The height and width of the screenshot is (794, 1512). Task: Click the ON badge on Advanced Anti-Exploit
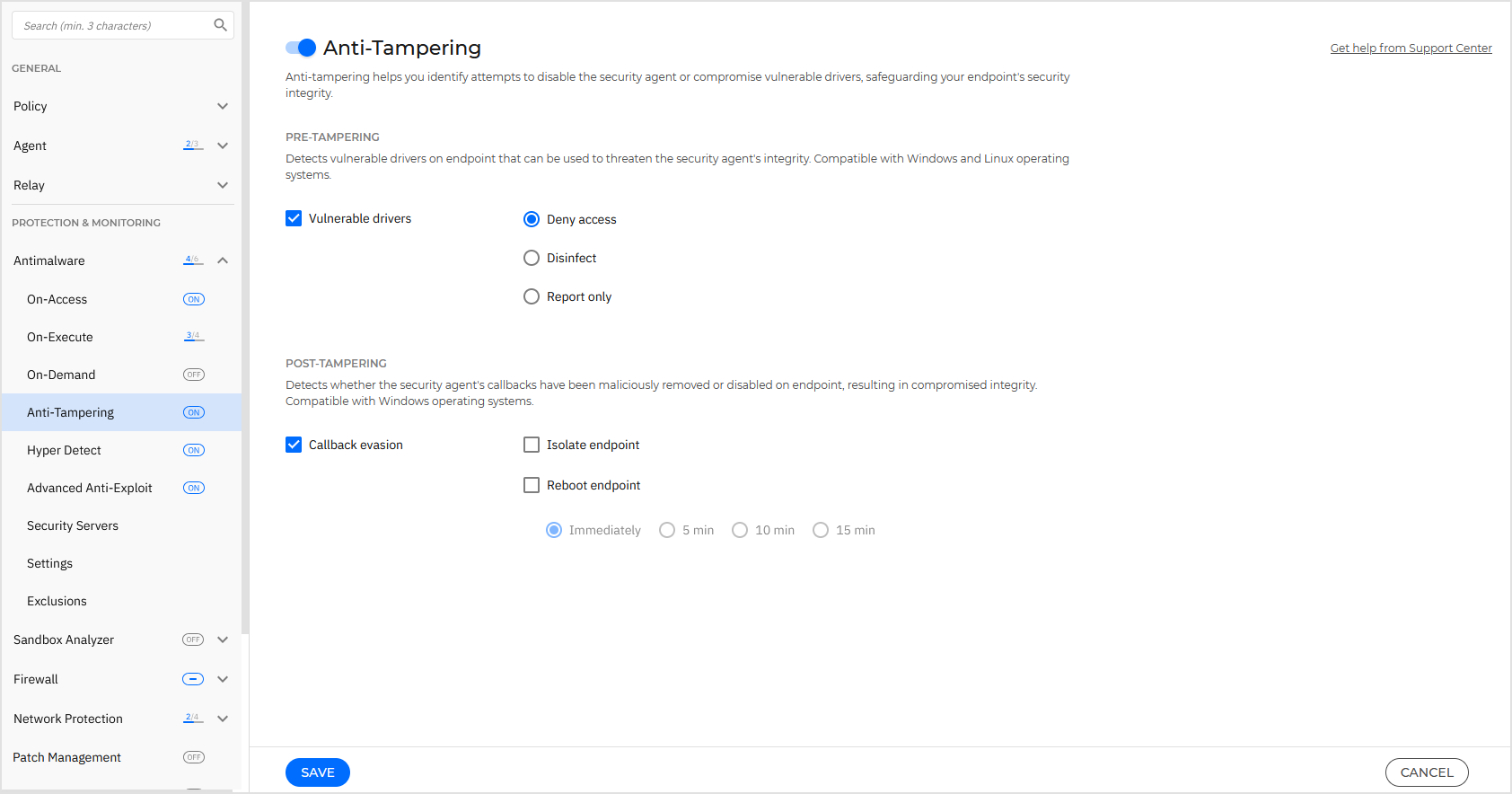point(193,488)
